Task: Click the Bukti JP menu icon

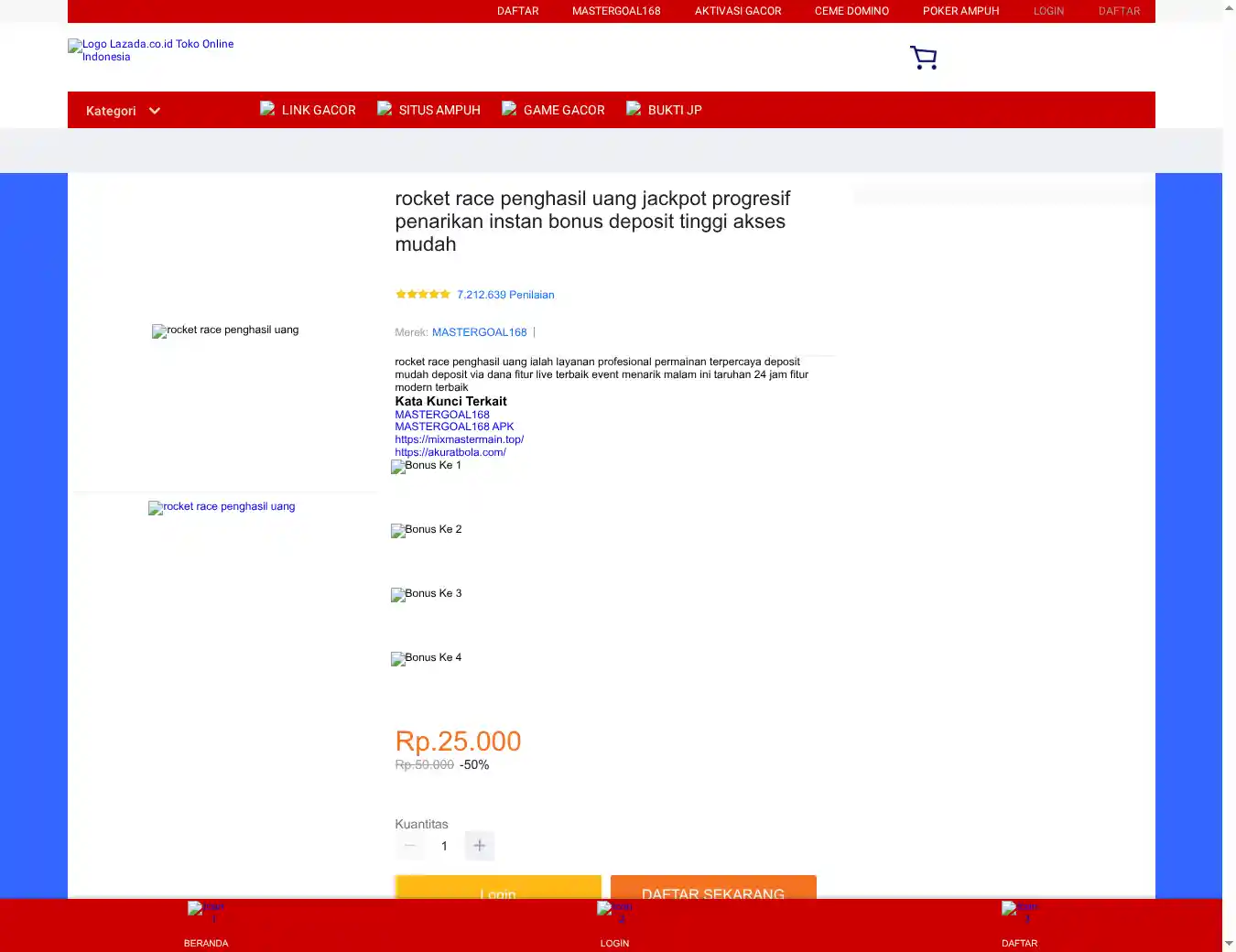Action: [634, 109]
